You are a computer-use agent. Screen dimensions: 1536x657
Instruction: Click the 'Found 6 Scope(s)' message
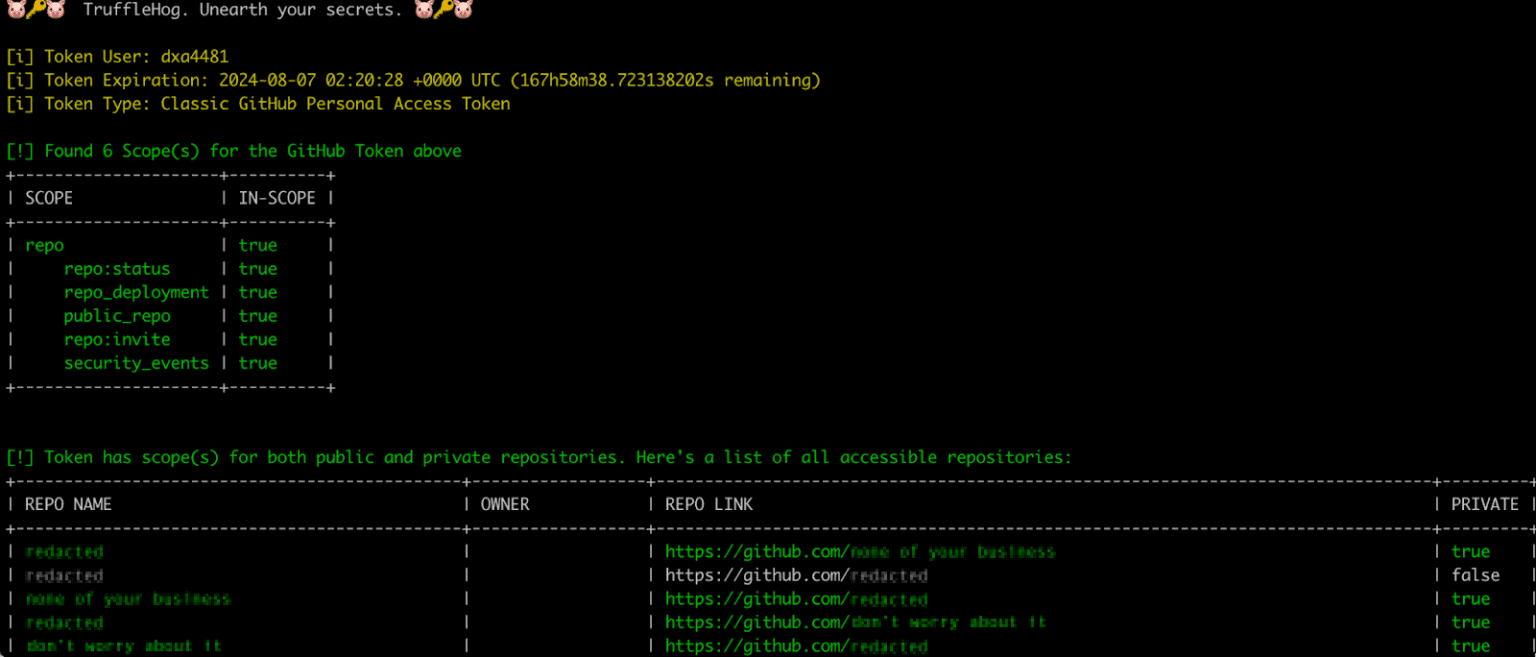pos(234,151)
